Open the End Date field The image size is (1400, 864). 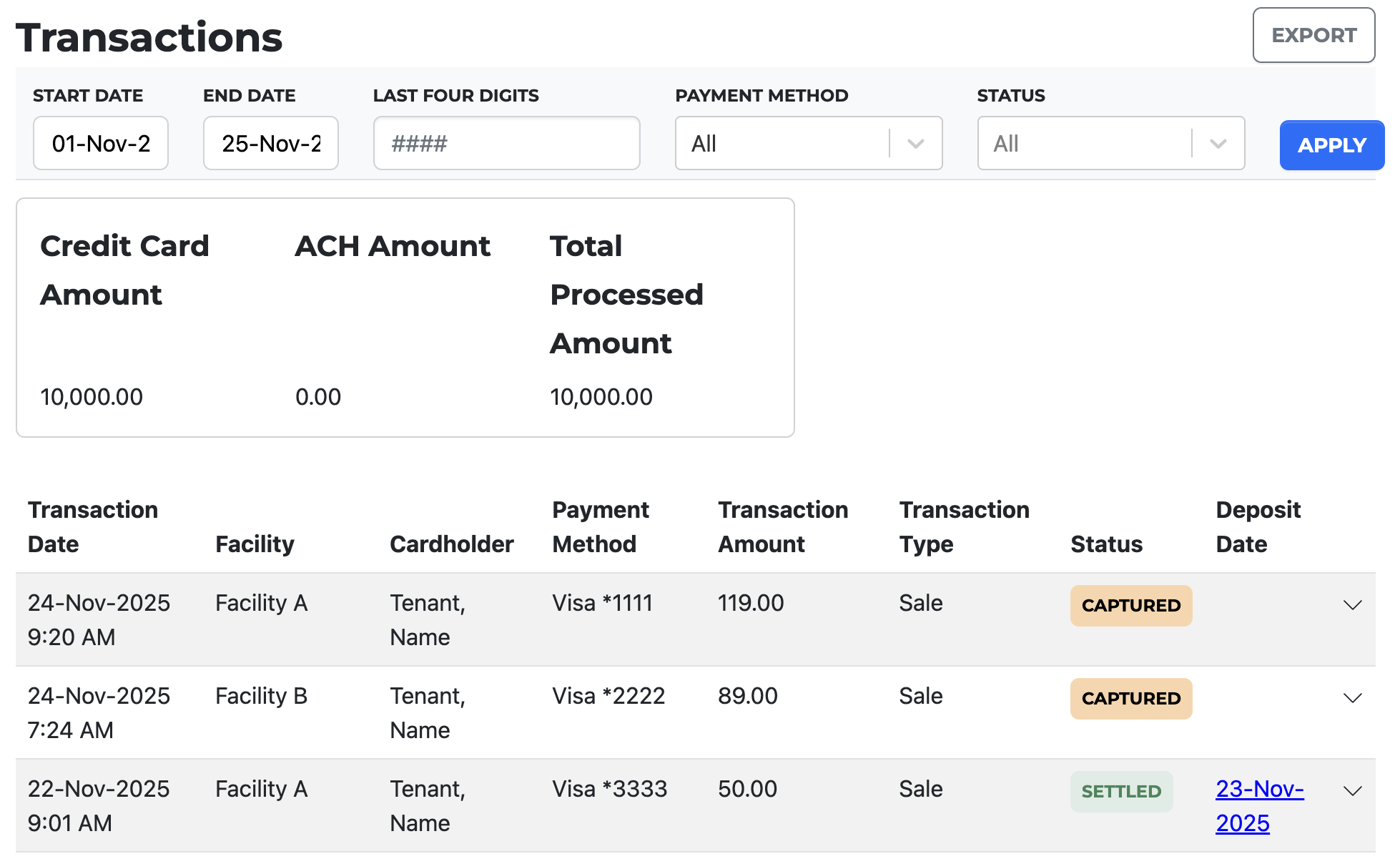click(x=270, y=144)
